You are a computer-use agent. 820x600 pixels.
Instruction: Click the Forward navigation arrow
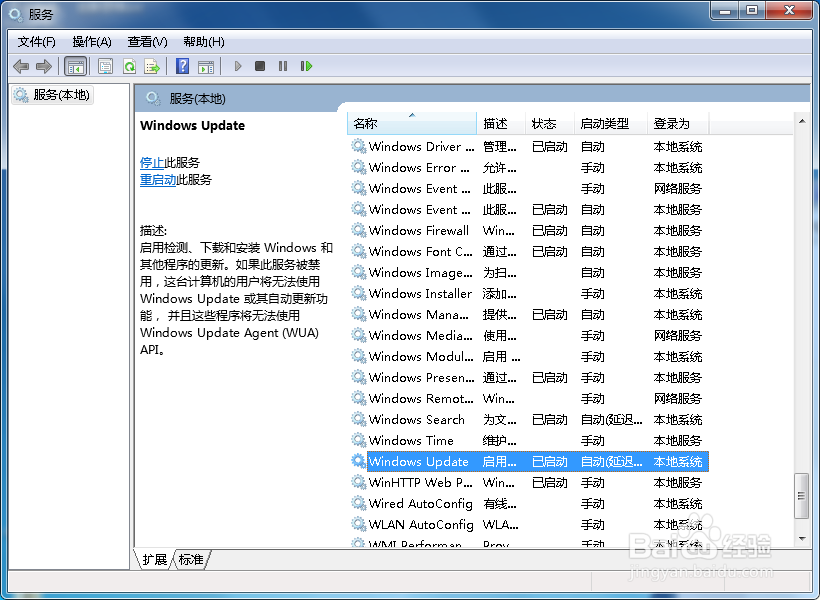pos(43,66)
